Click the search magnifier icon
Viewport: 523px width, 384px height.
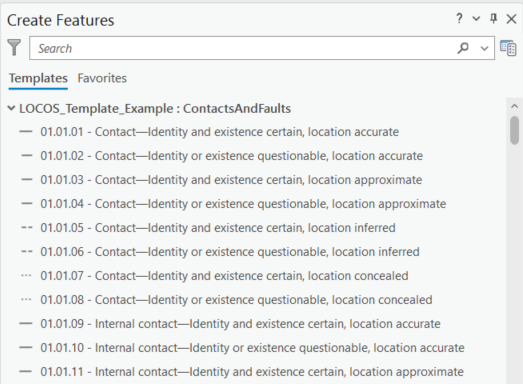463,48
